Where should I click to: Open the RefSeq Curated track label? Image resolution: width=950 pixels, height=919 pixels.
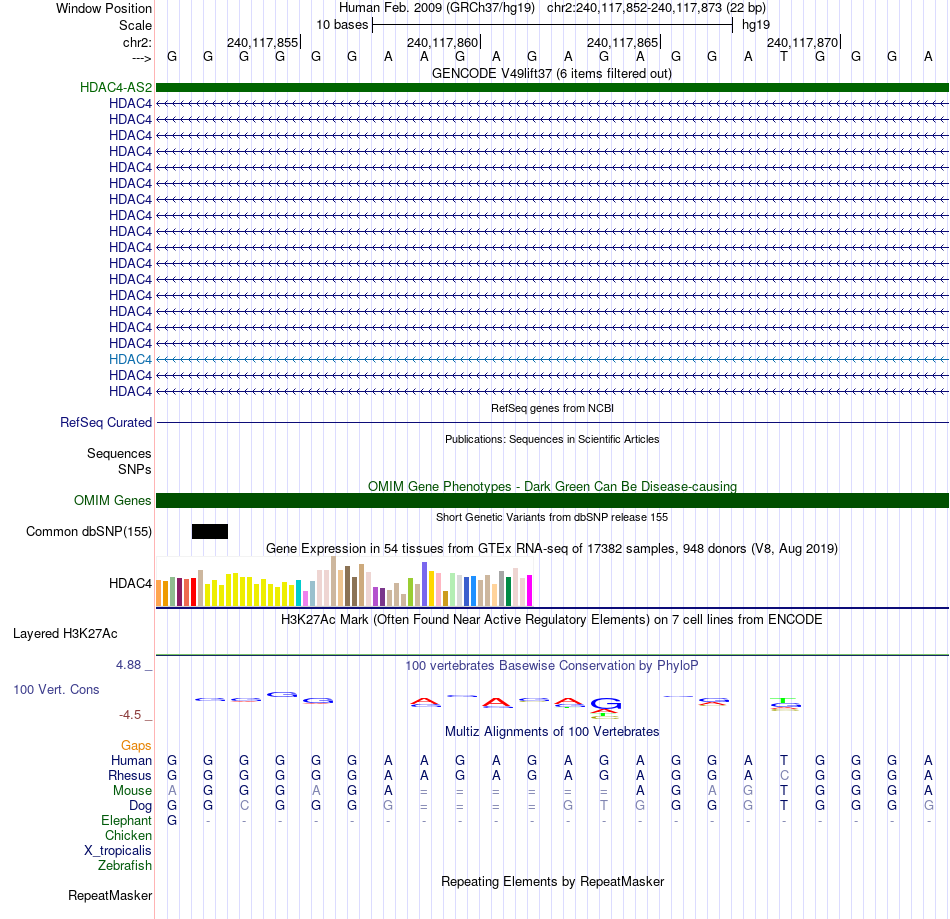[x=106, y=422]
